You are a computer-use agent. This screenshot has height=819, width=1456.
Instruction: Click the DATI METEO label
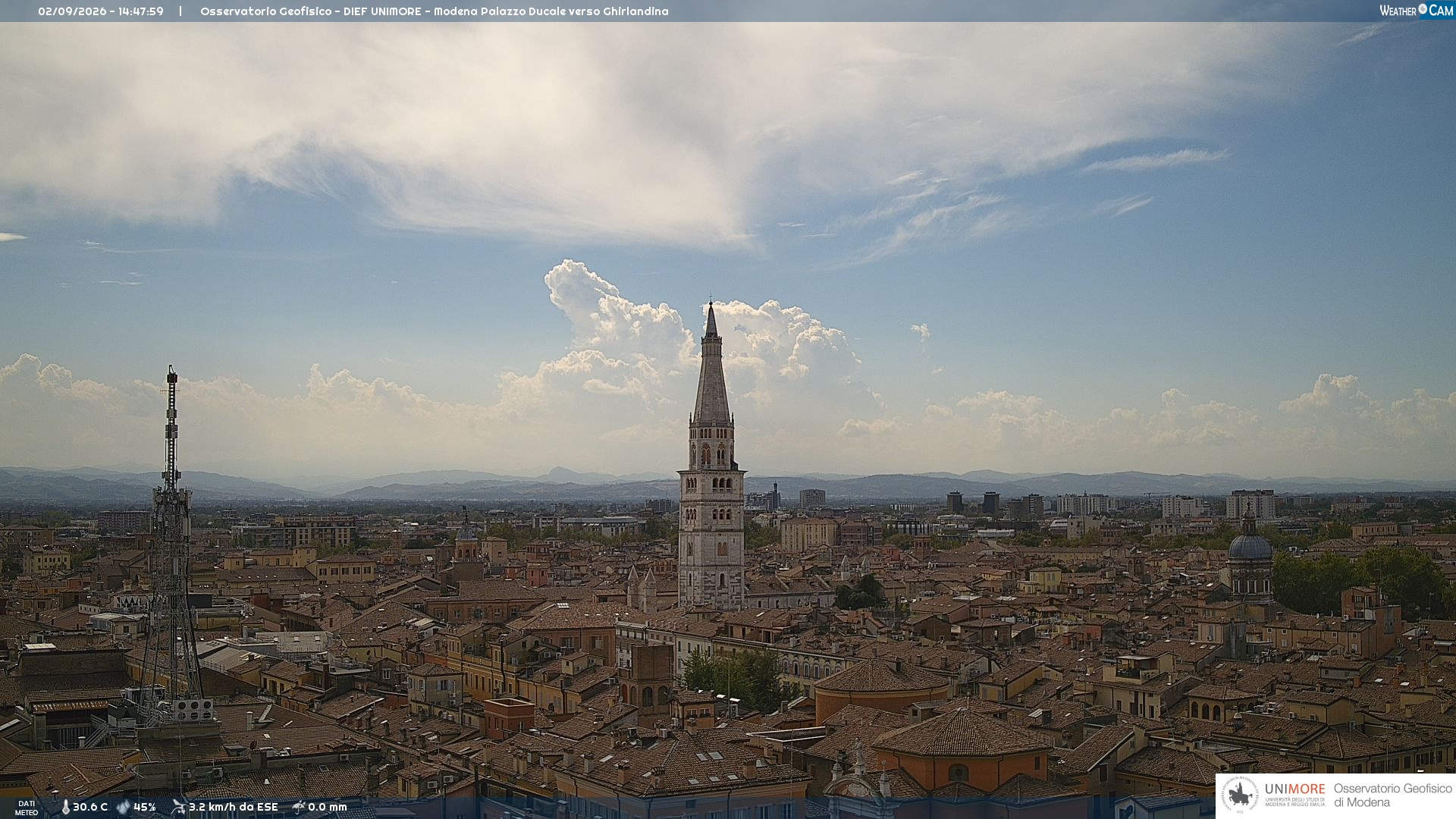[x=27, y=808]
